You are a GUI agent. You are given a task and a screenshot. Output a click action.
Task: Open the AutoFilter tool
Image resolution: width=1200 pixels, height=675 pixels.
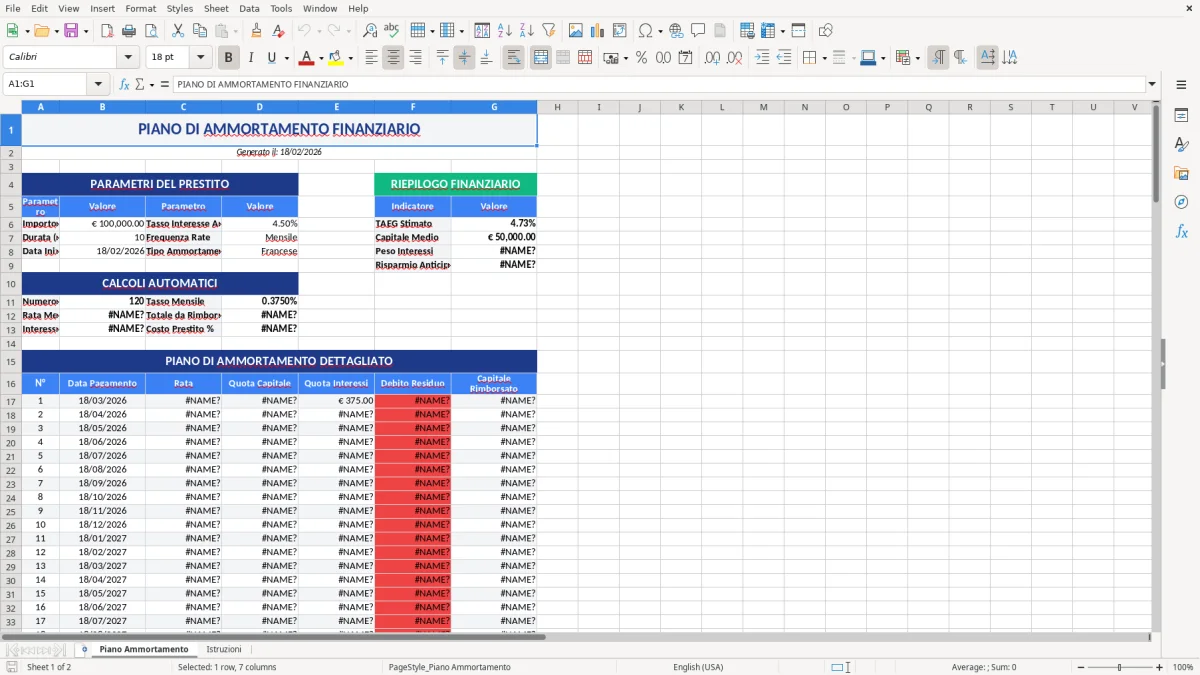549,30
